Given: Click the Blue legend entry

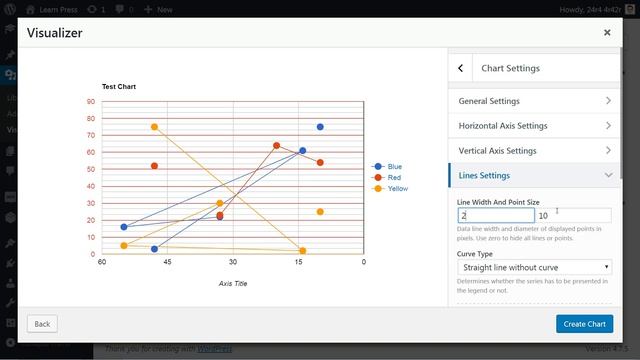Looking at the screenshot, I should (387, 167).
